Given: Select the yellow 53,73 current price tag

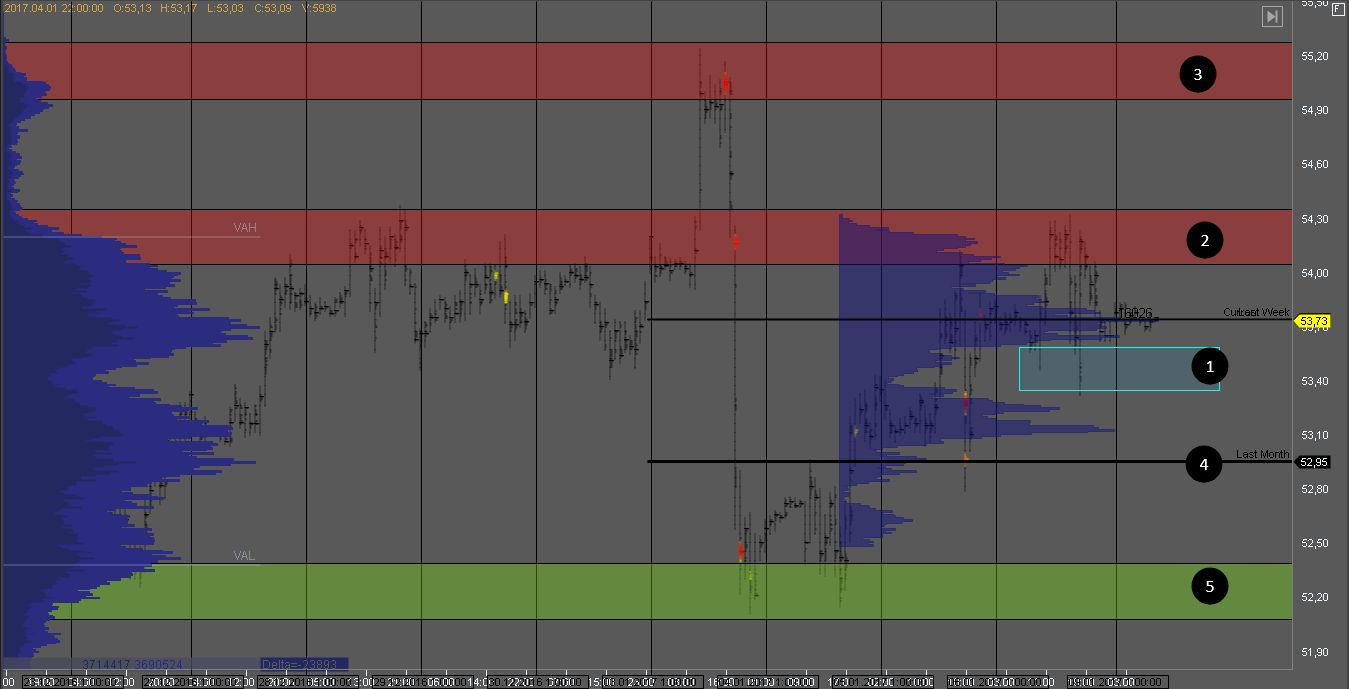Looking at the screenshot, I should tap(1313, 321).
